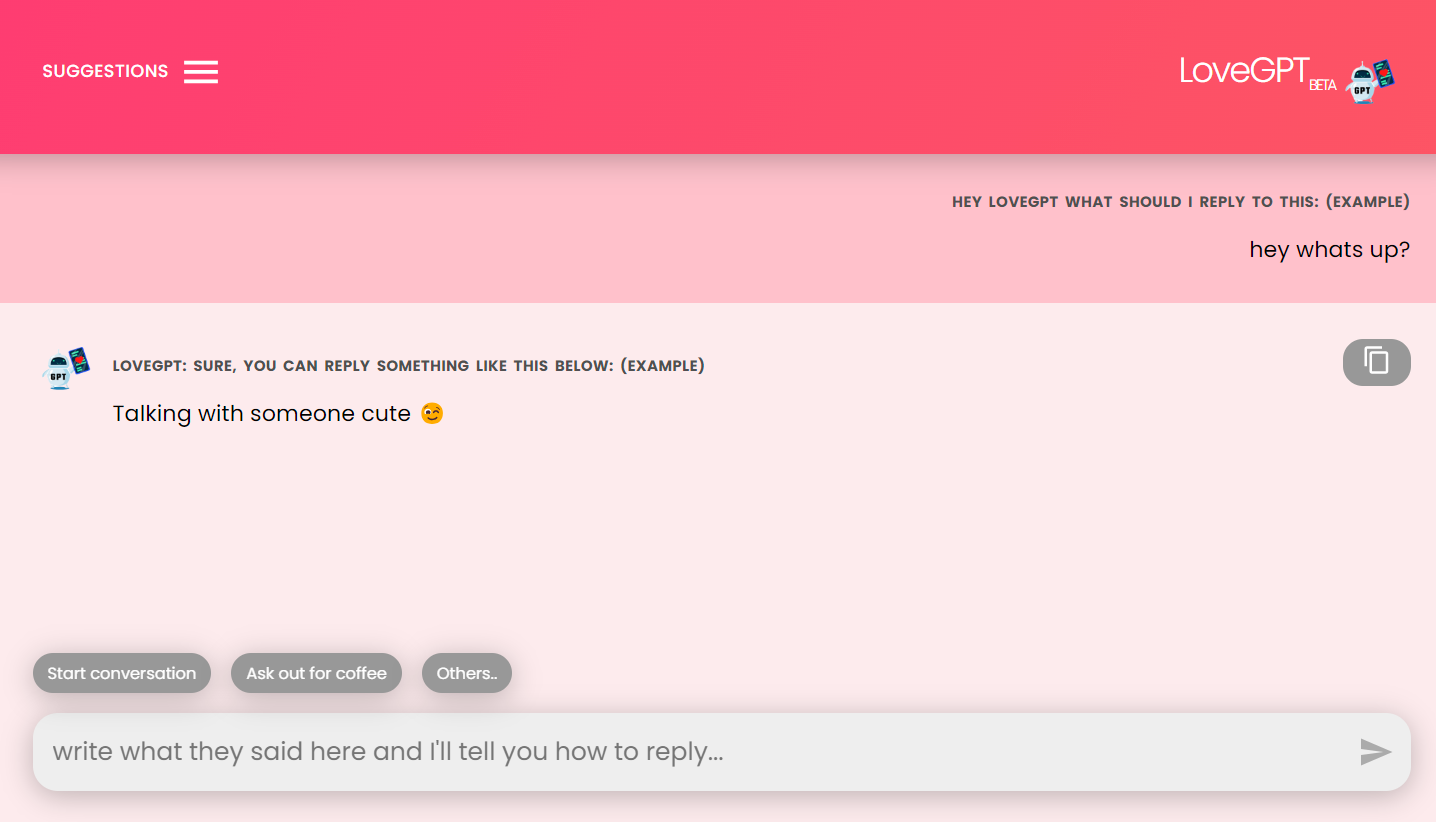
Task: Send the message with the paper-plane icon
Action: point(1376,752)
